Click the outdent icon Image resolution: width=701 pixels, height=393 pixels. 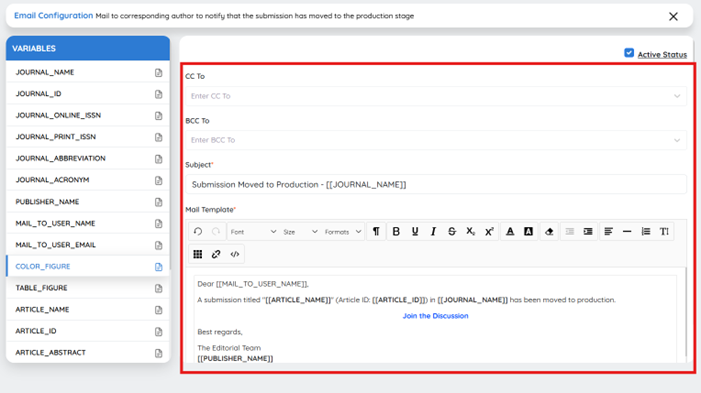tap(570, 232)
